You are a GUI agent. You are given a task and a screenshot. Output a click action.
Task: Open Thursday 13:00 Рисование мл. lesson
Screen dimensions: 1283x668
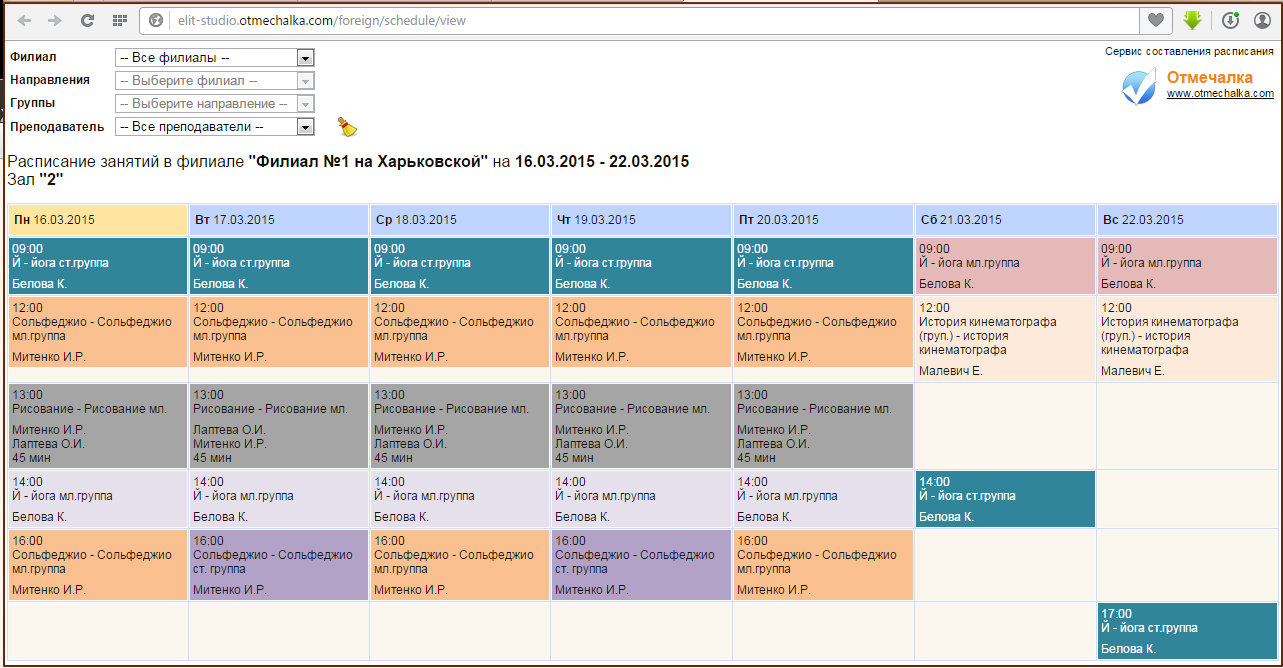click(x=642, y=426)
